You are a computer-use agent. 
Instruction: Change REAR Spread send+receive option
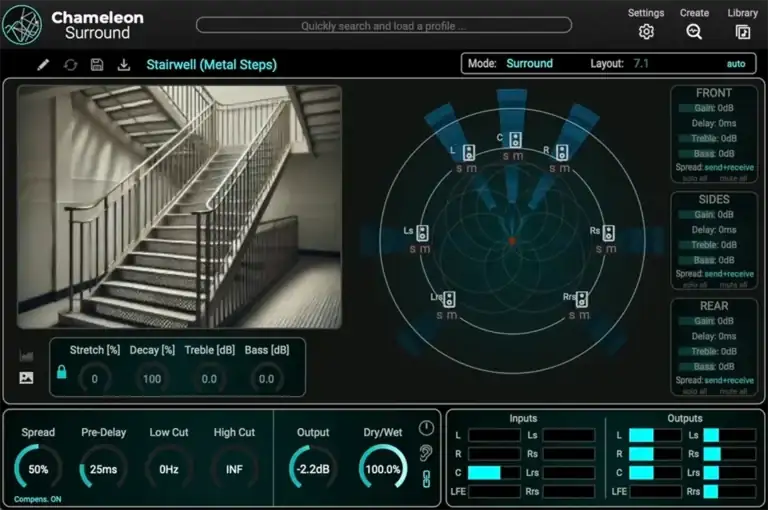pos(729,380)
